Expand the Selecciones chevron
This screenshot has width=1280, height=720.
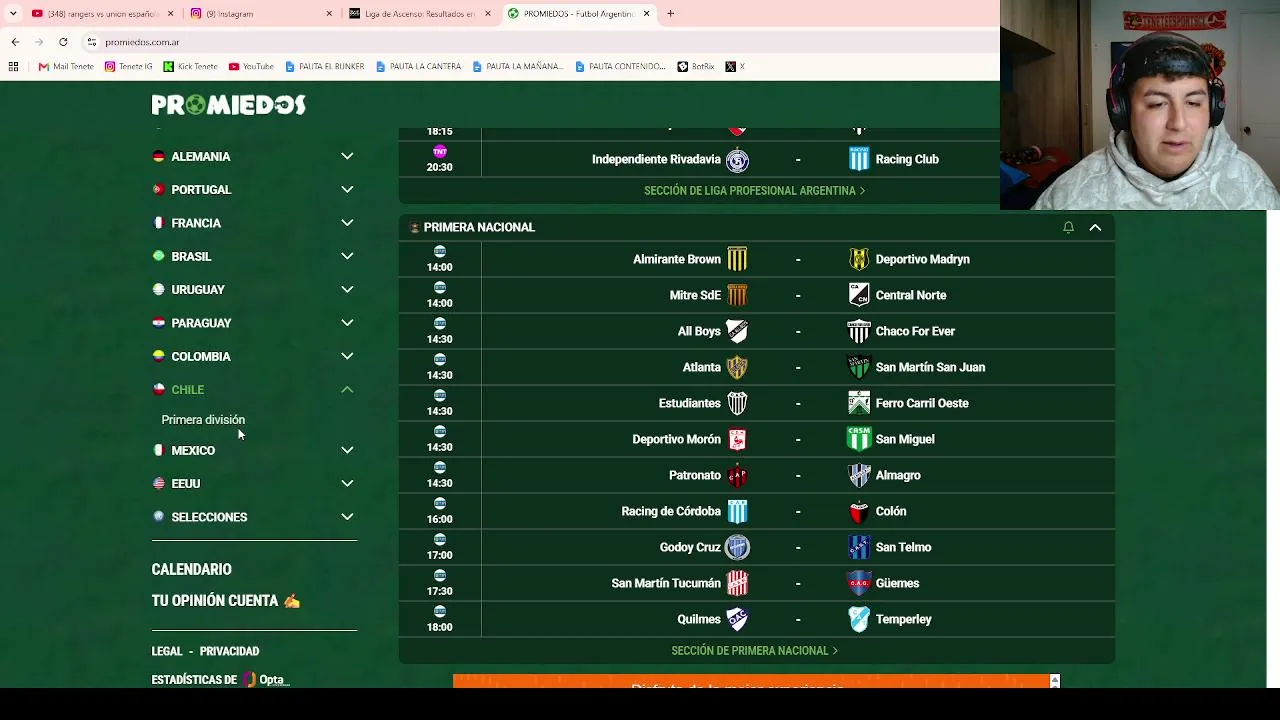(x=347, y=517)
